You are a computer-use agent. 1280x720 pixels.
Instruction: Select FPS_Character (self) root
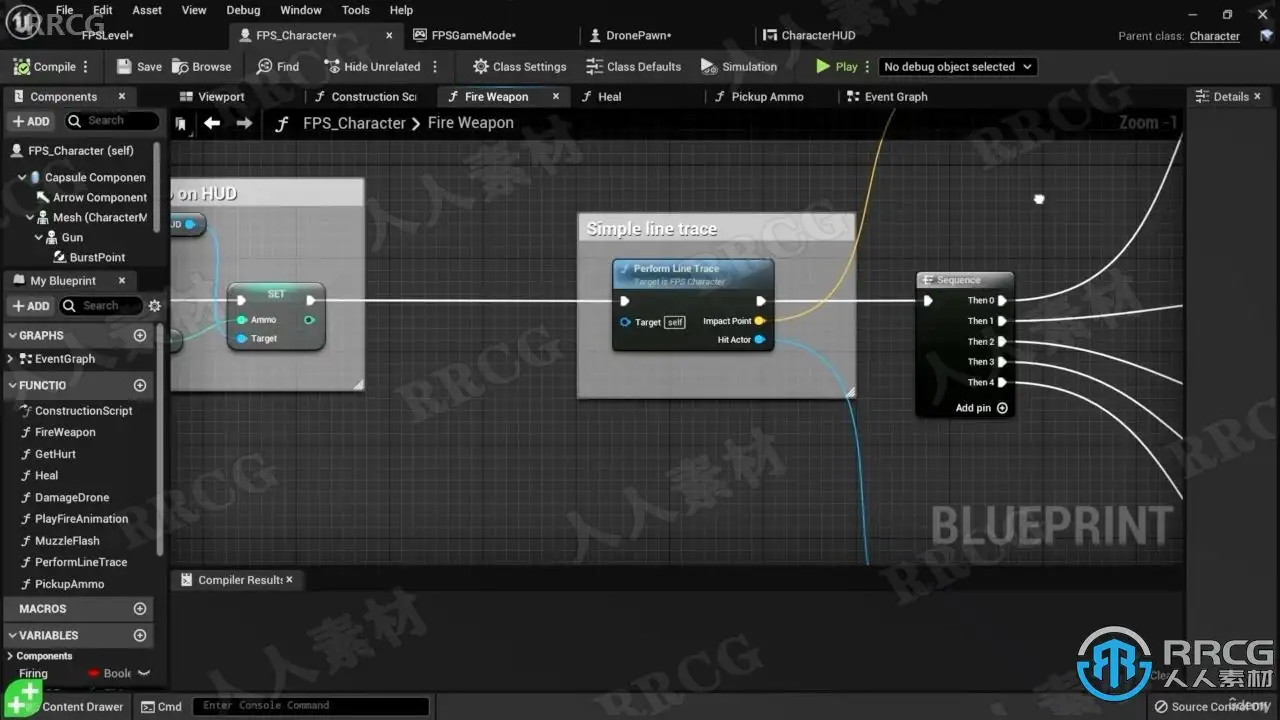point(80,151)
